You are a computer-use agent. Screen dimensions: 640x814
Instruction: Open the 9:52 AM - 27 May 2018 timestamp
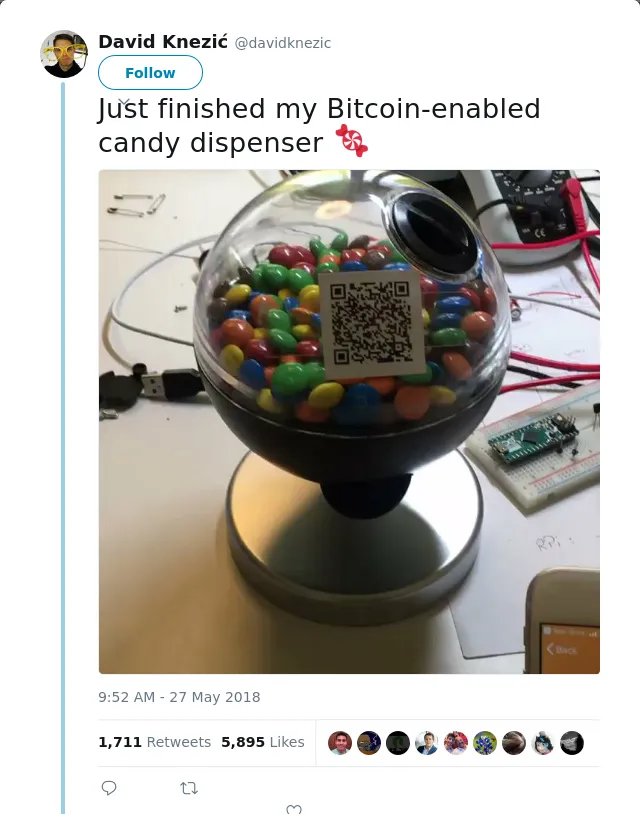click(179, 697)
